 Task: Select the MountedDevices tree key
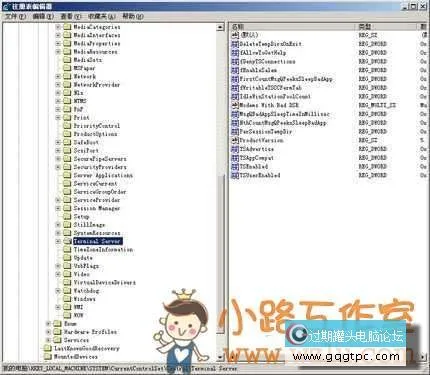(76, 356)
